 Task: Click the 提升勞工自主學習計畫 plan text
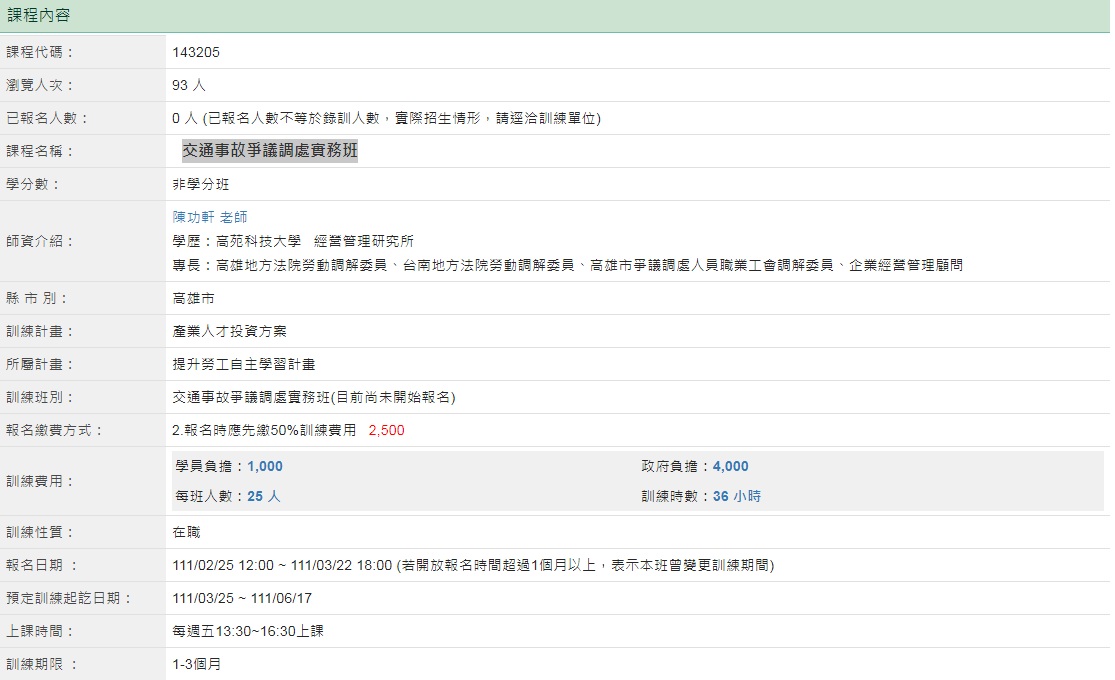pyautogui.click(x=244, y=364)
